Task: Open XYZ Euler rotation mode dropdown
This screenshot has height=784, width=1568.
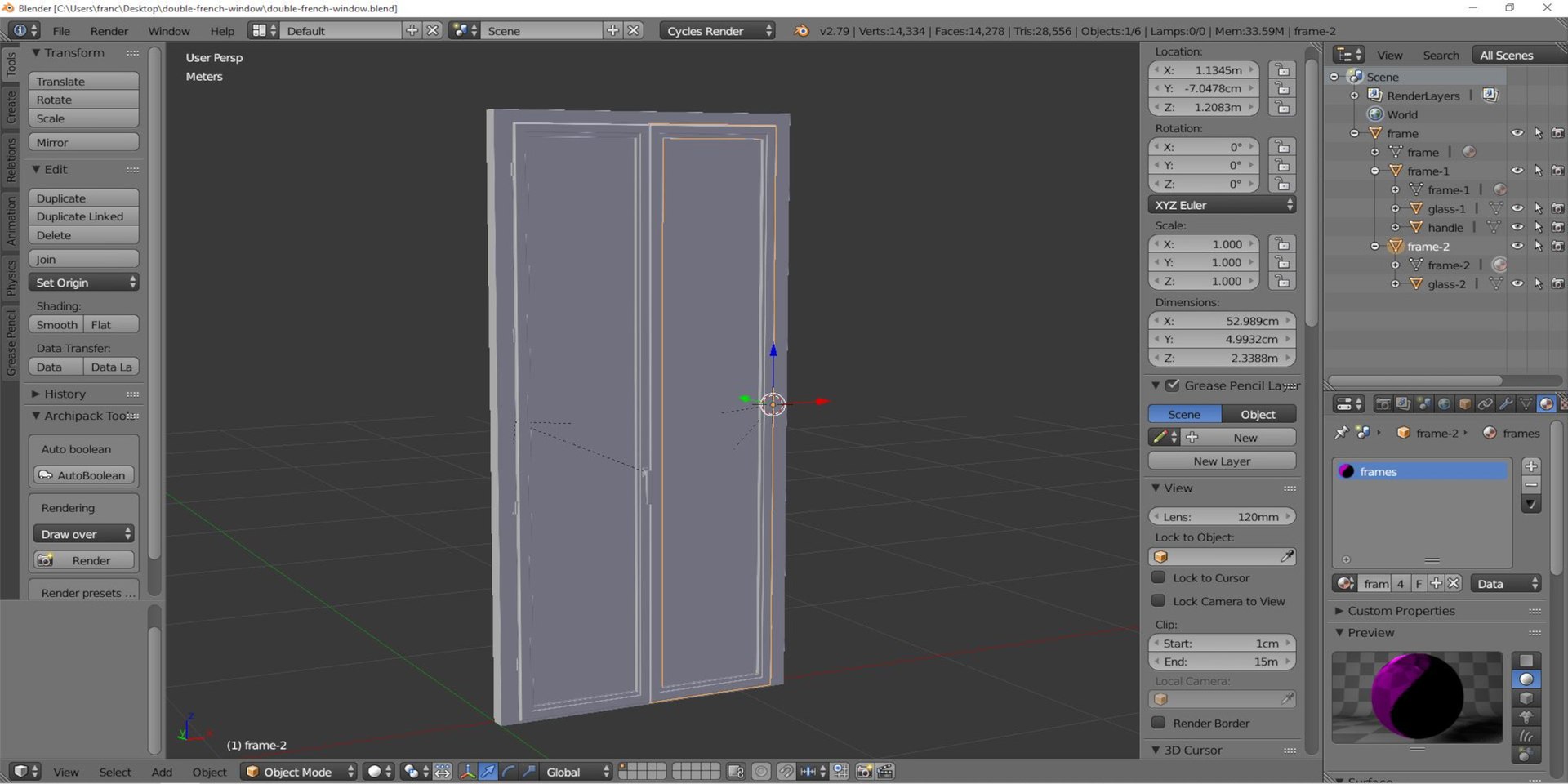Action: tap(1222, 205)
